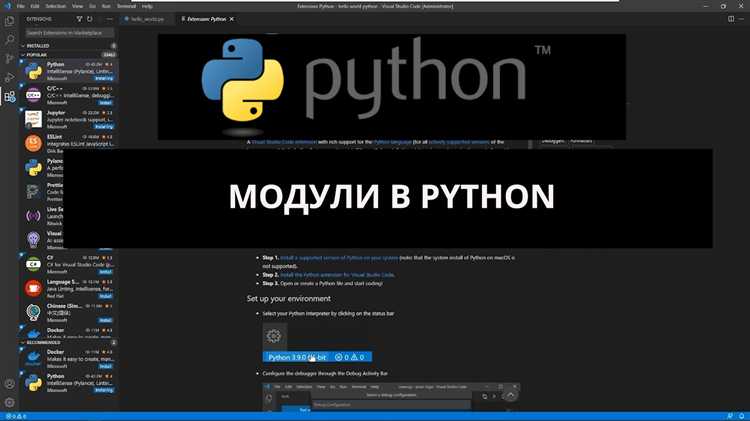Open the Accounts icon at sidebar bottom
This screenshot has width=750, height=421.
[x=10, y=383]
